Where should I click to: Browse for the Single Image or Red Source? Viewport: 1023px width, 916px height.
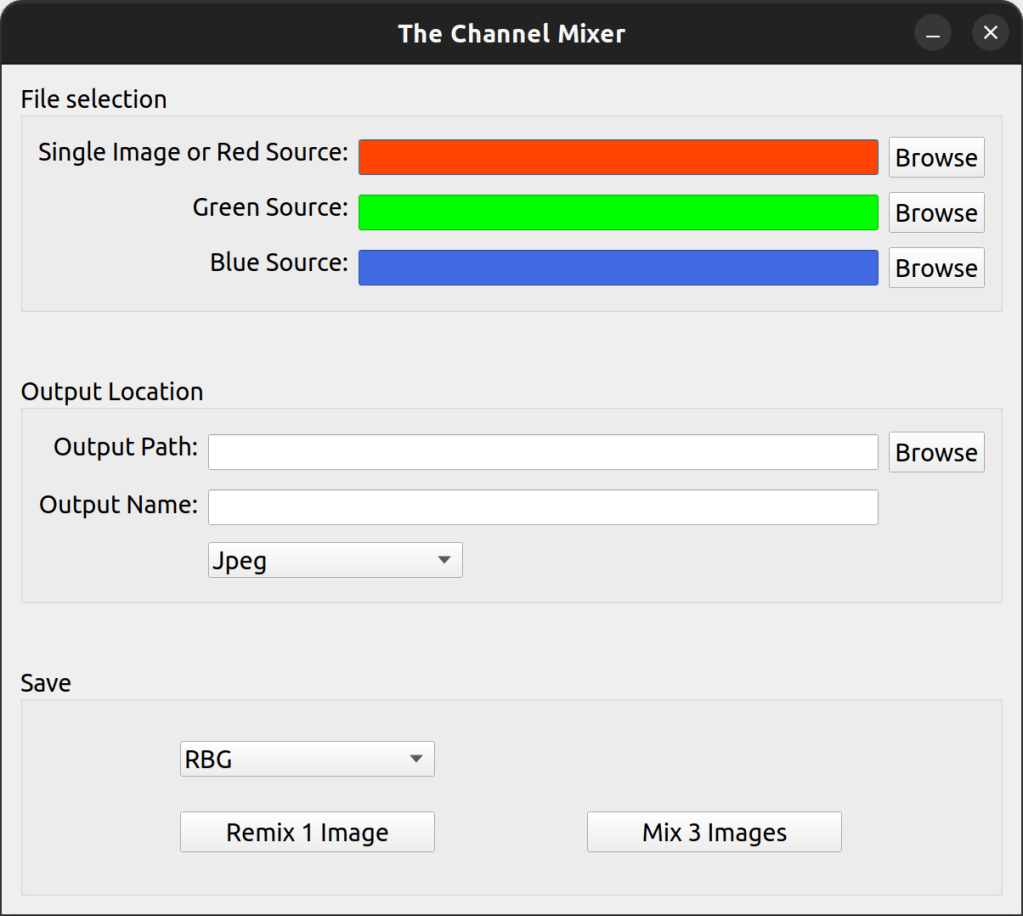point(936,157)
